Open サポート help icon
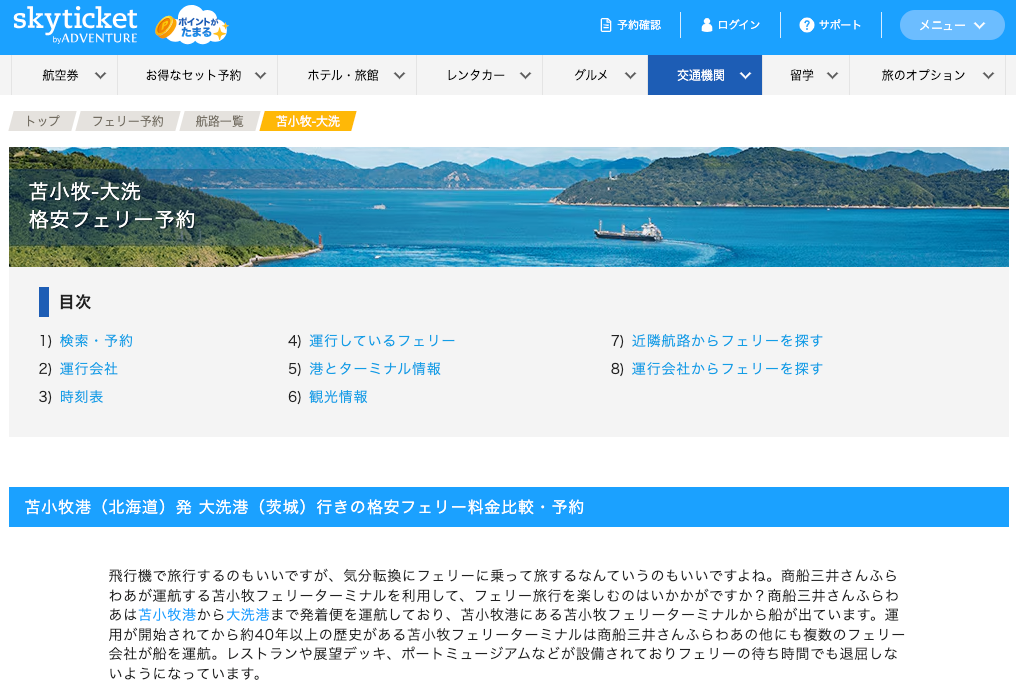Screen dimensions: 1016x691 click(807, 25)
